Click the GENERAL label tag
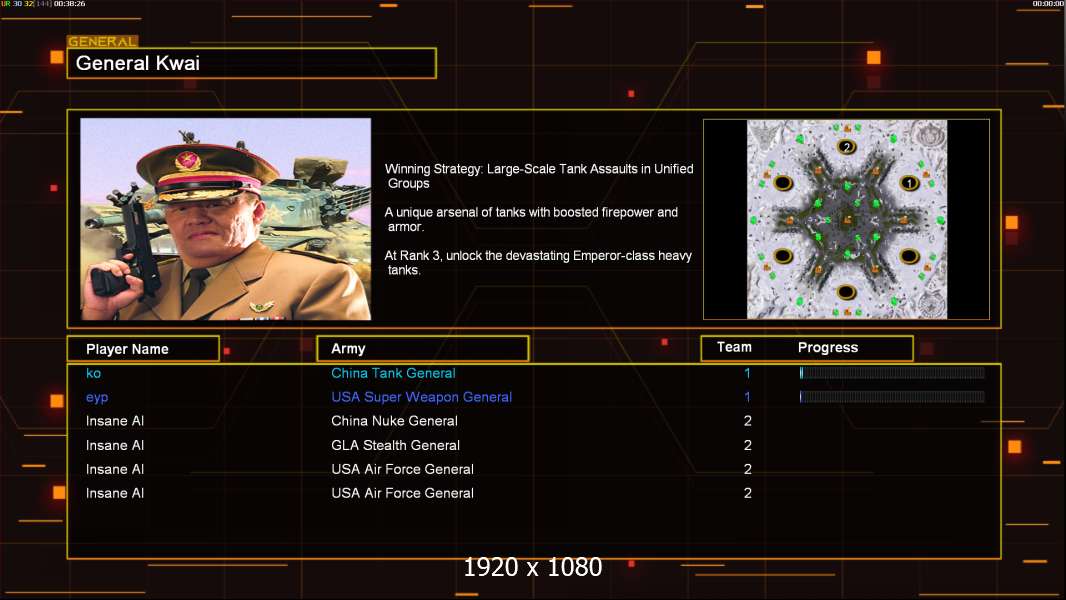 click(x=103, y=41)
